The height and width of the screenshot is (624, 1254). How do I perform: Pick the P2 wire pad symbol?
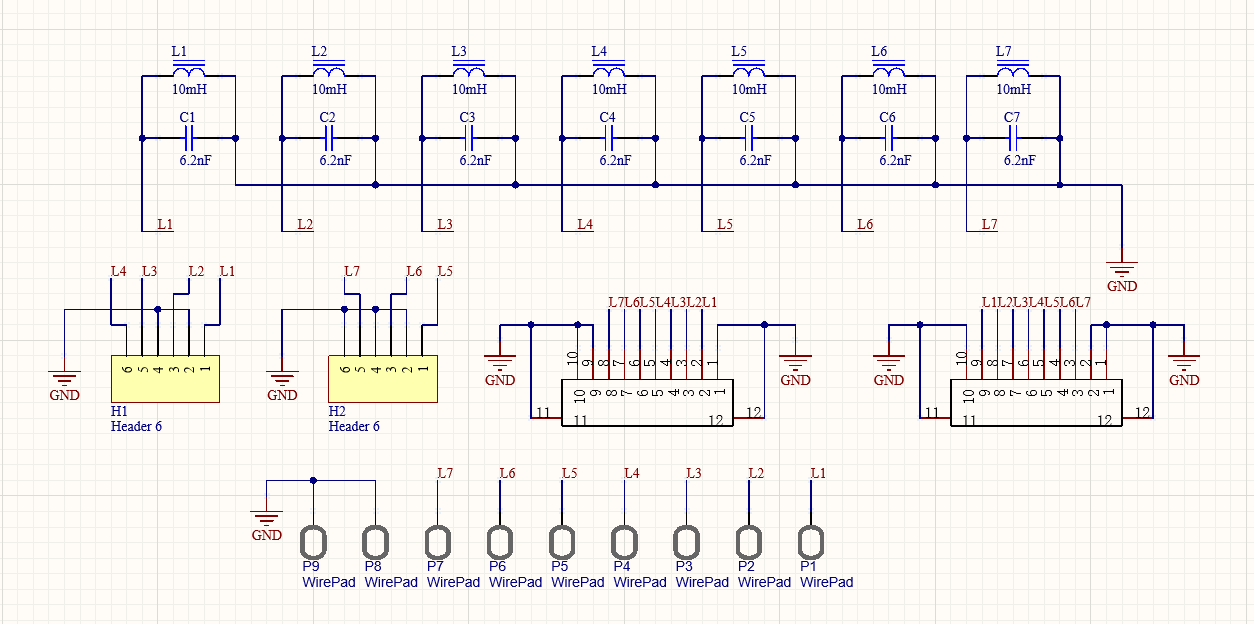[749, 543]
